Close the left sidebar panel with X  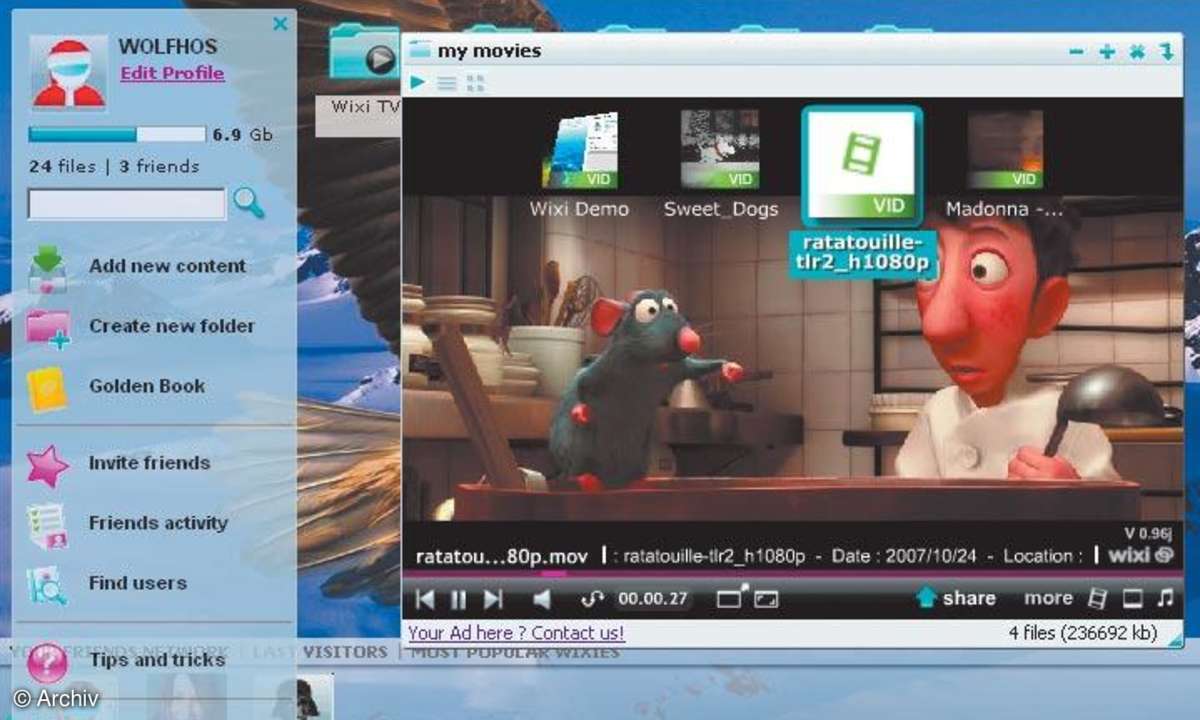tap(280, 24)
